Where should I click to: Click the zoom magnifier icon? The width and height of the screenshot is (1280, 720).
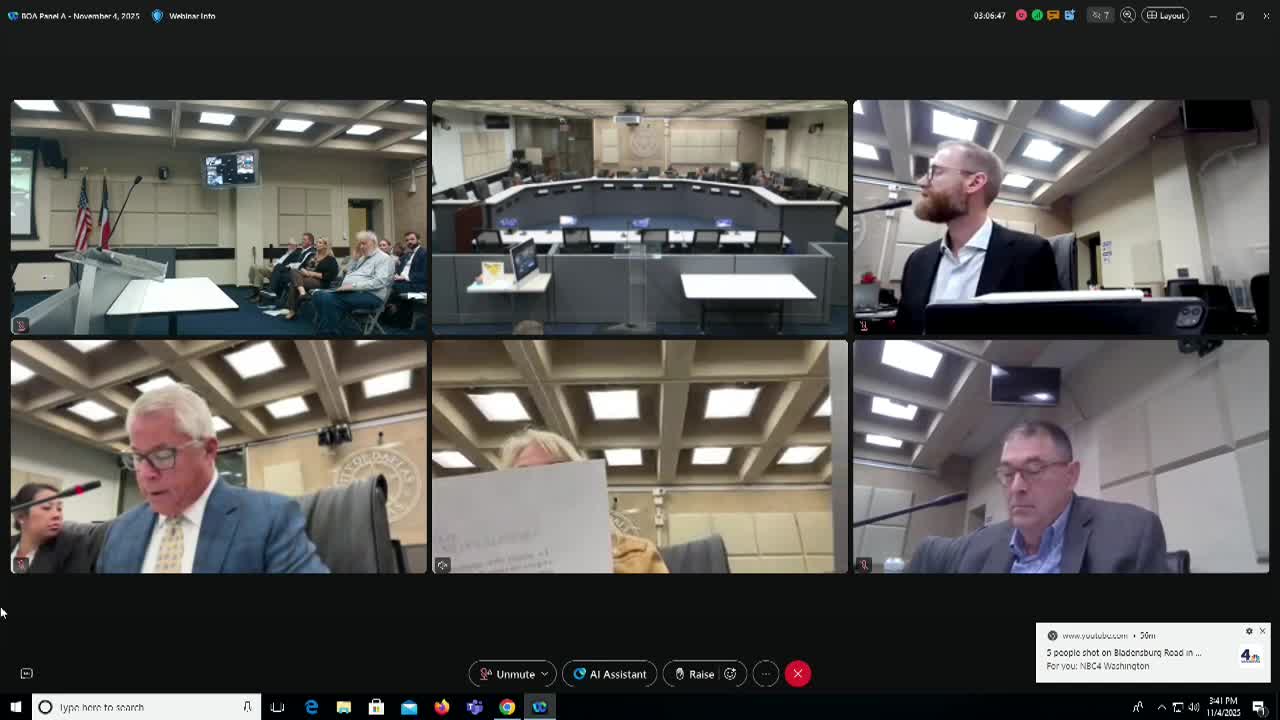tap(1128, 16)
